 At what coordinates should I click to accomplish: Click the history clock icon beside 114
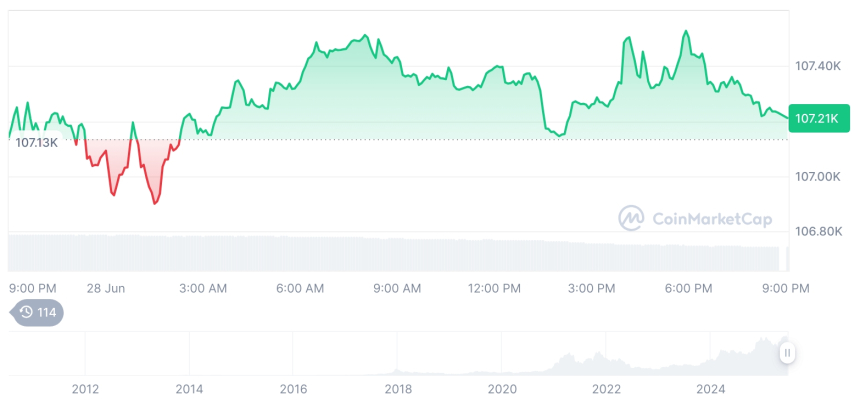click(26, 312)
